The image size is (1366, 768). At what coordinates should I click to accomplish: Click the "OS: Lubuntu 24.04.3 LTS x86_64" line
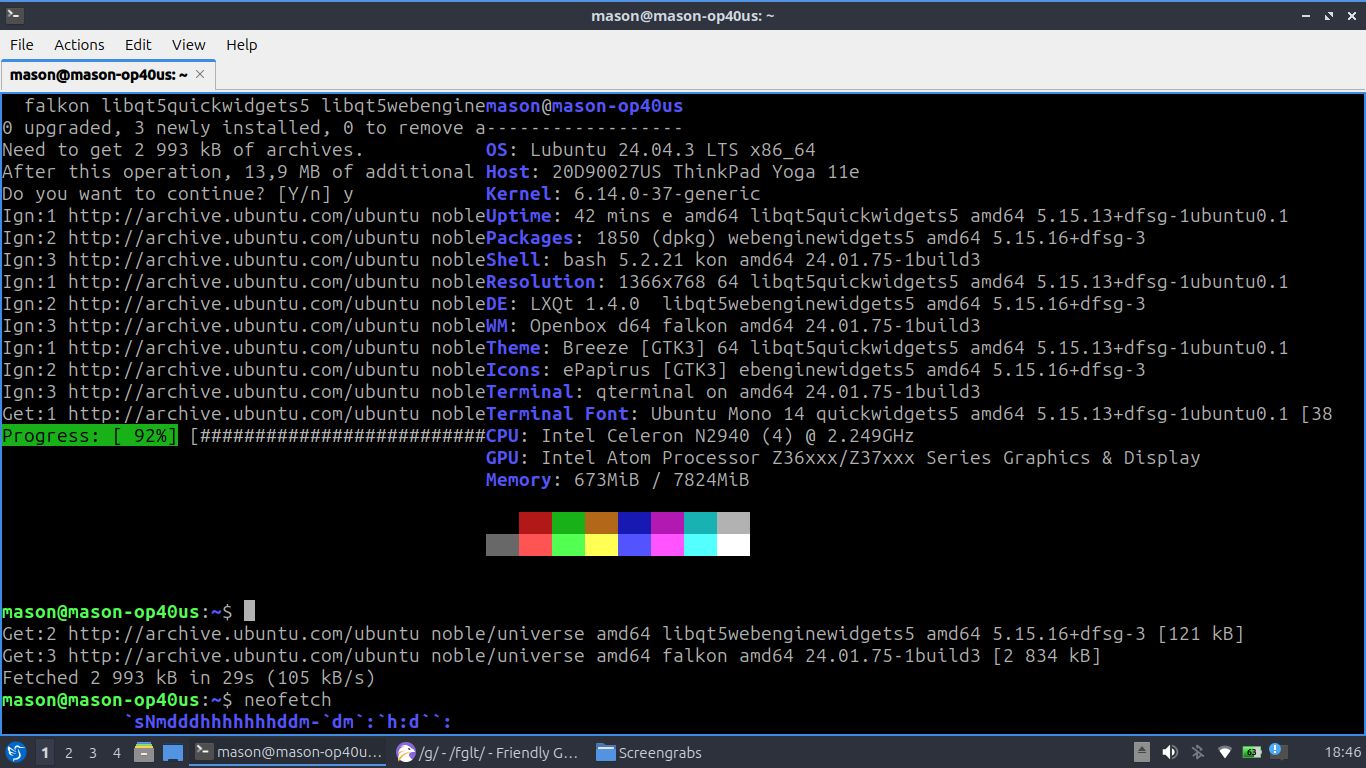click(651, 150)
